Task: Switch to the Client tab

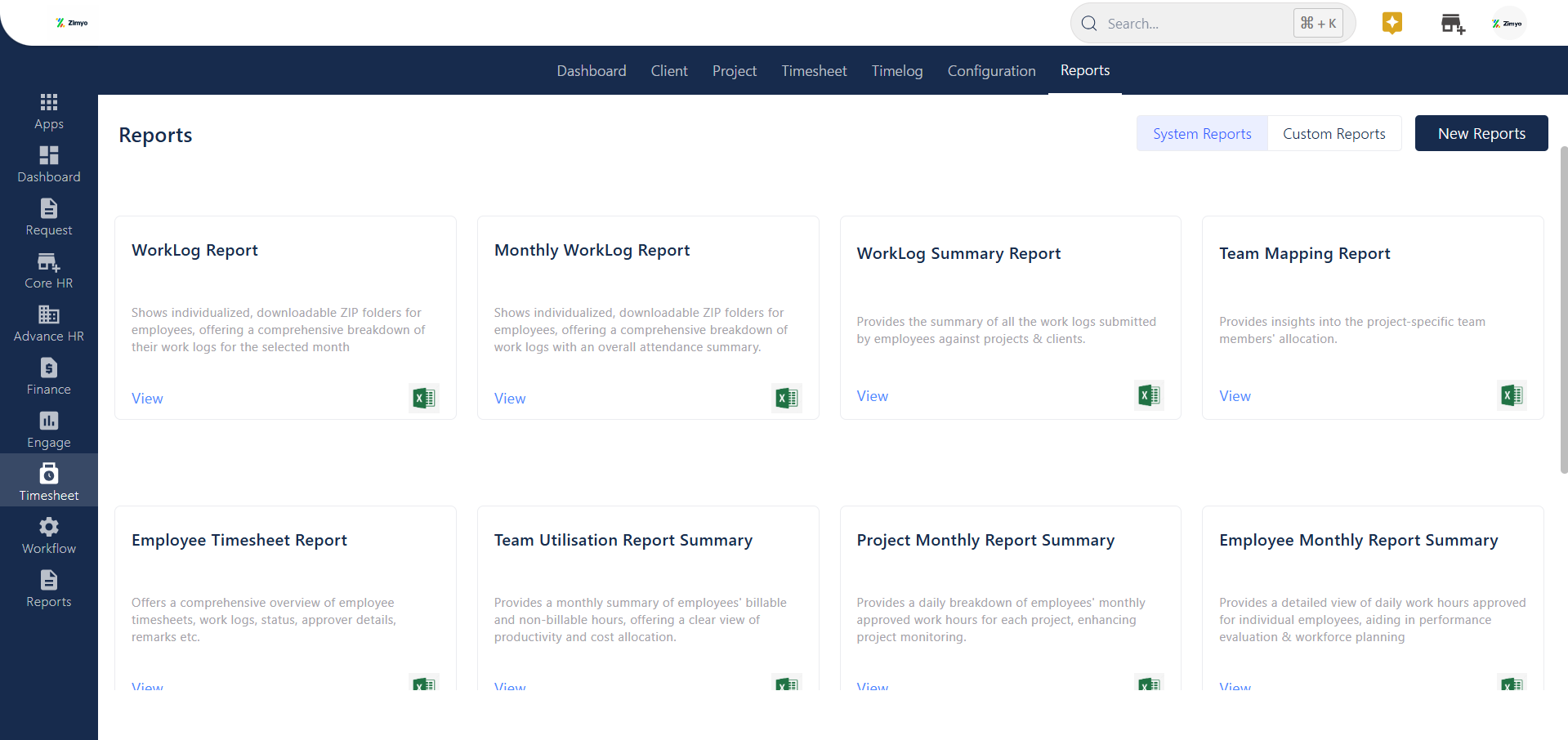Action: [x=669, y=71]
